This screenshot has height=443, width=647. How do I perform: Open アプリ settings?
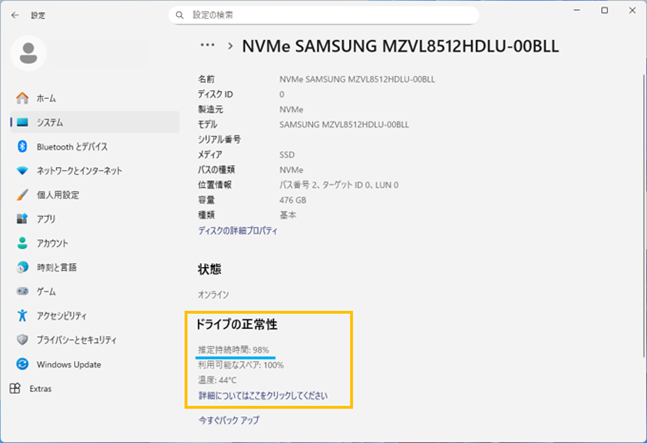point(95,219)
